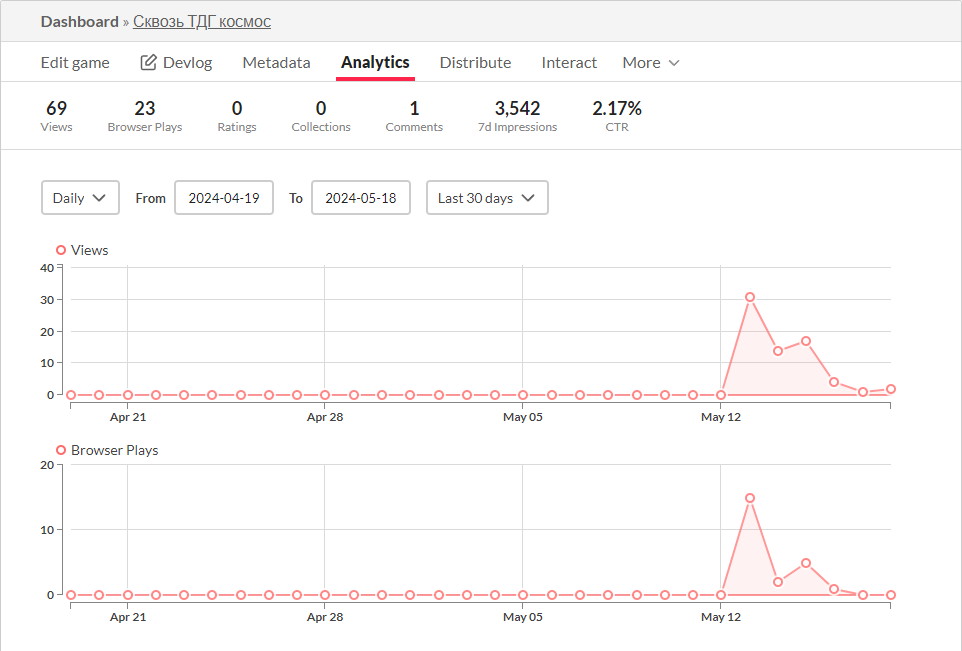Switch to the Devlog tab
The image size is (962, 651).
click(x=176, y=63)
